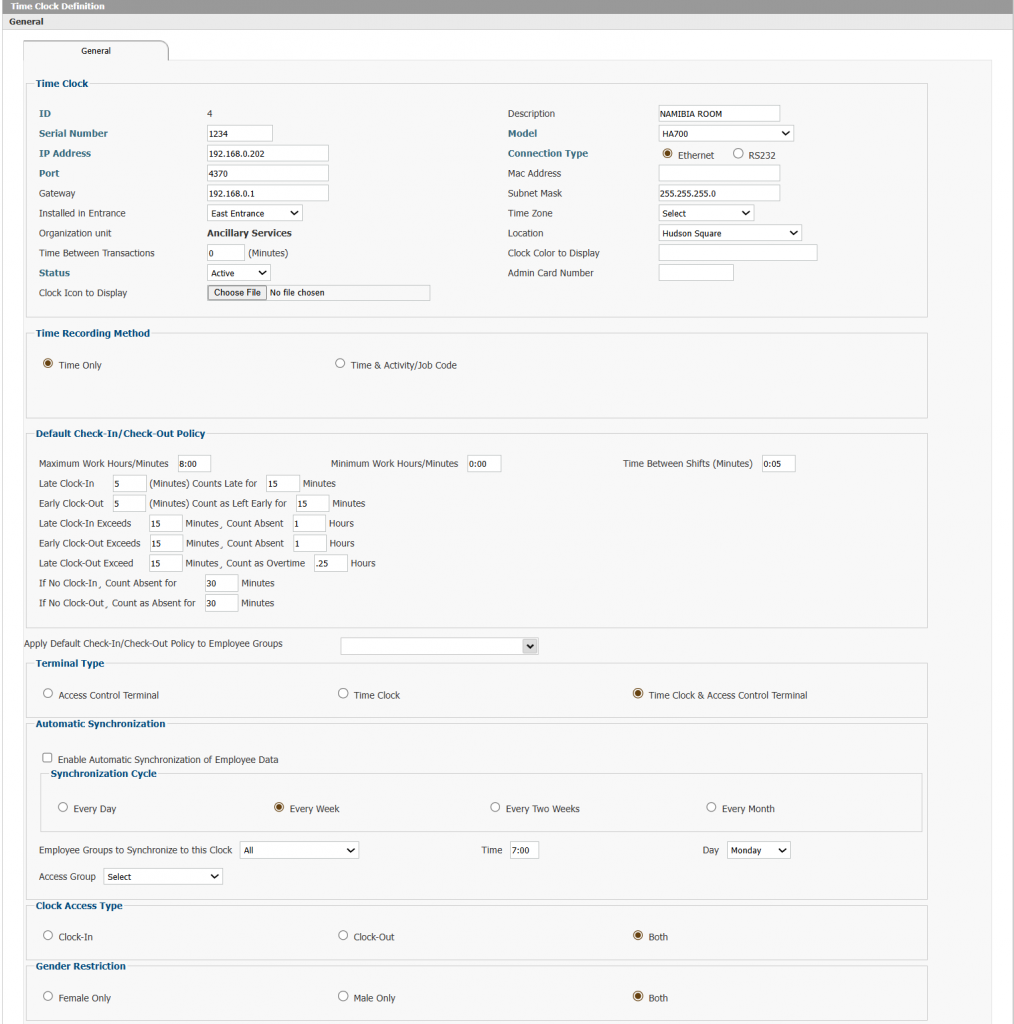The image size is (1014, 1024).
Task: Open the Installed in Entrance dropdown
Action: 255,213
